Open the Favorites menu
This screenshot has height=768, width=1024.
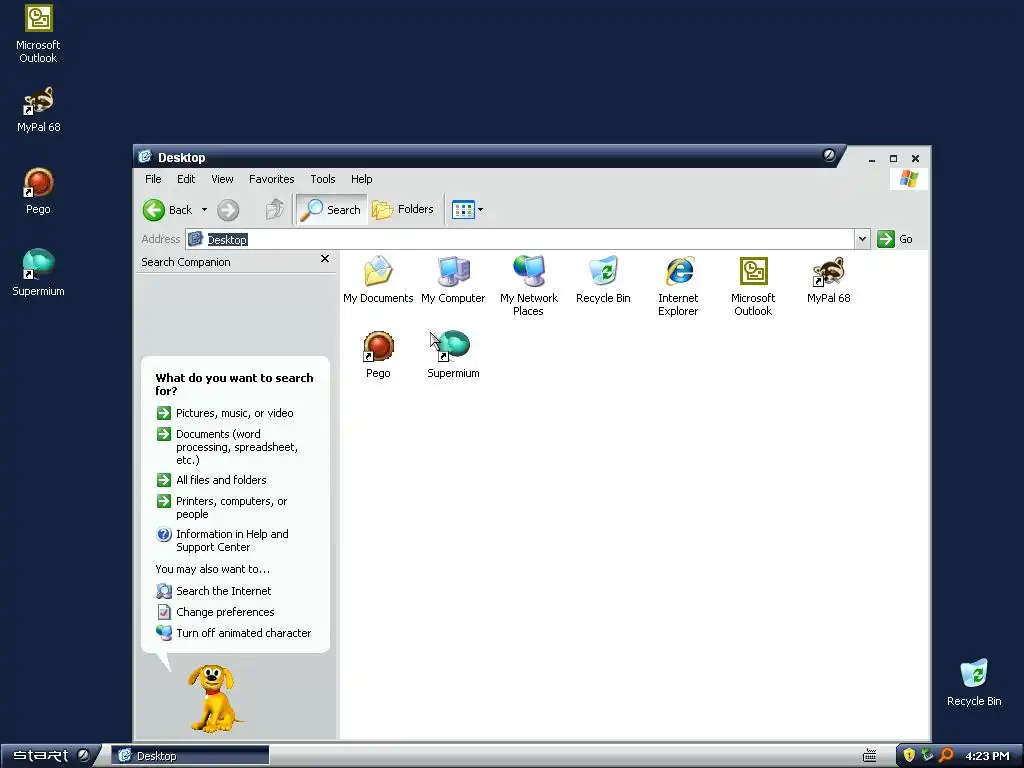click(272, 179)
